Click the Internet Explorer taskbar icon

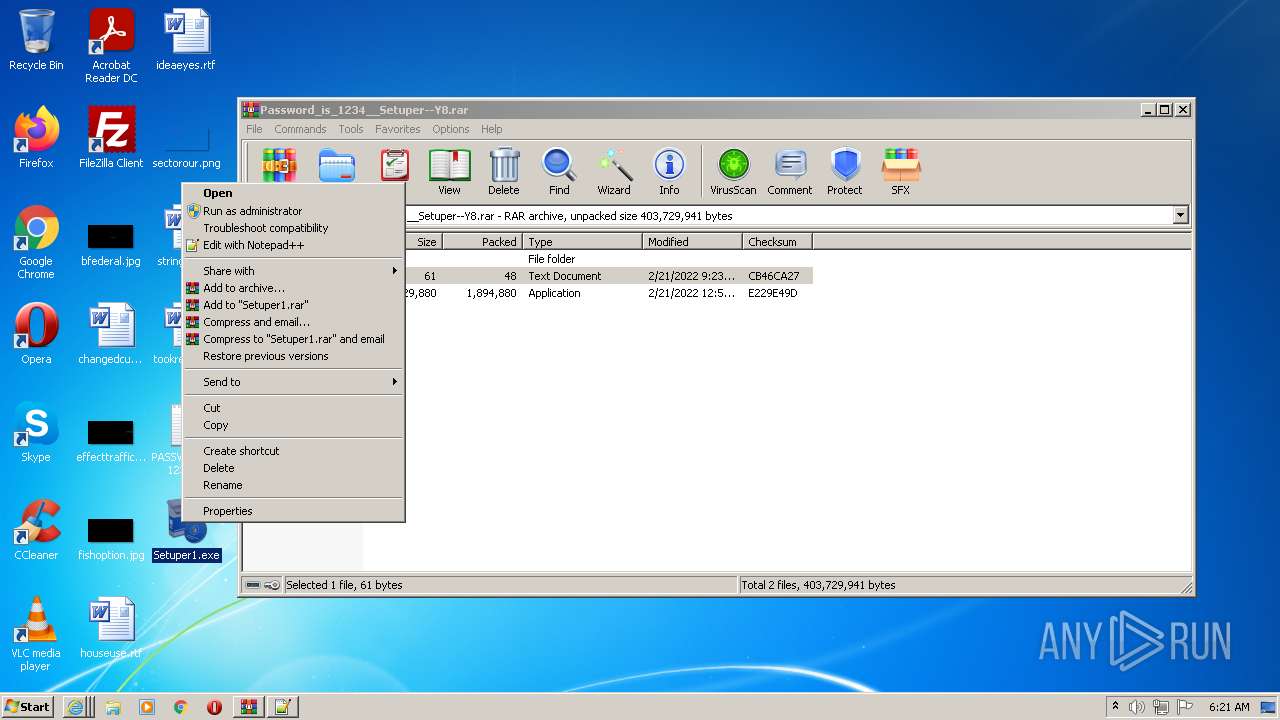76,707
